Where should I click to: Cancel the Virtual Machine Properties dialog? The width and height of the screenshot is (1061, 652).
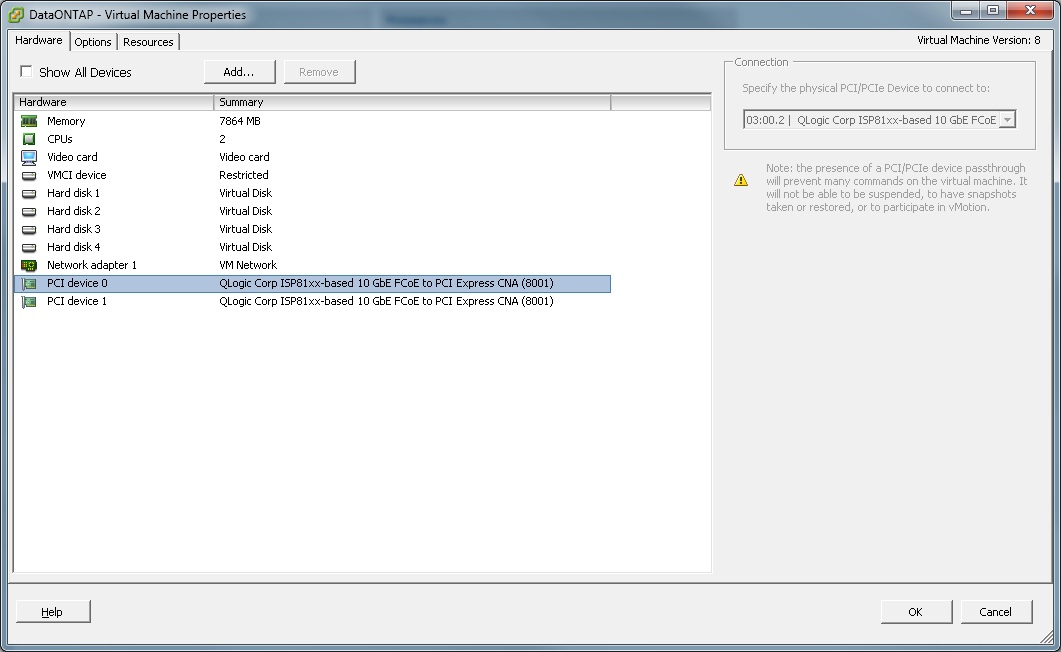coord(996,611)
